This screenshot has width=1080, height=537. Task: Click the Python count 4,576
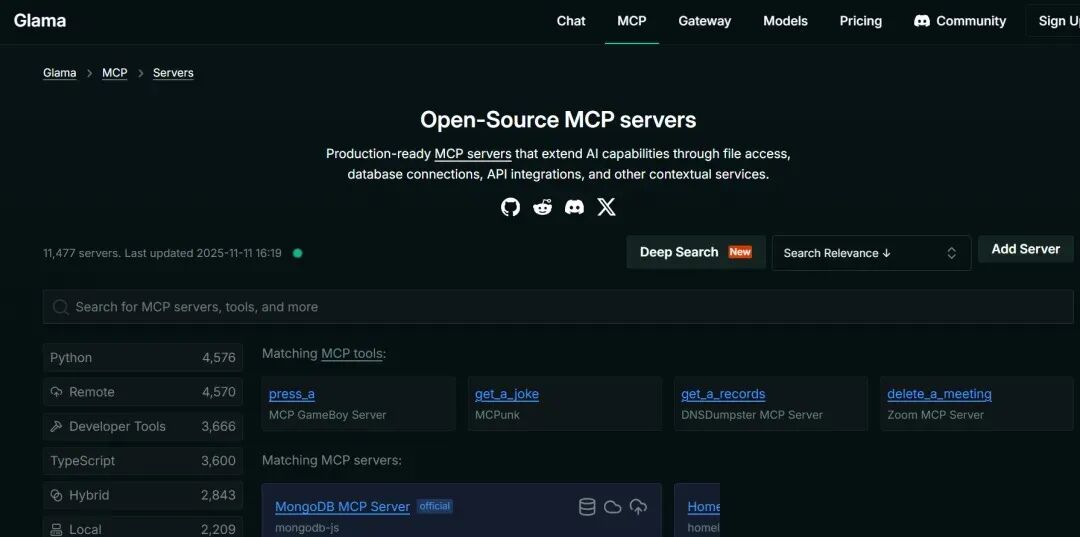click(218, 358)
